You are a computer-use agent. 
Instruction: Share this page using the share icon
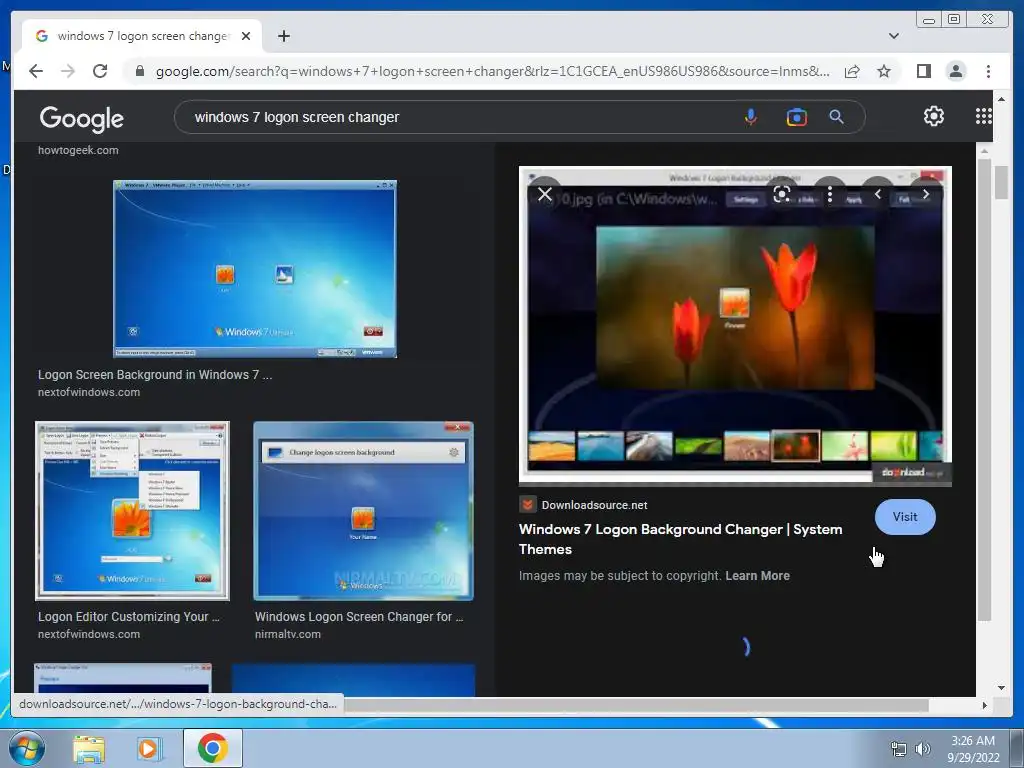[x=852, y=71]
